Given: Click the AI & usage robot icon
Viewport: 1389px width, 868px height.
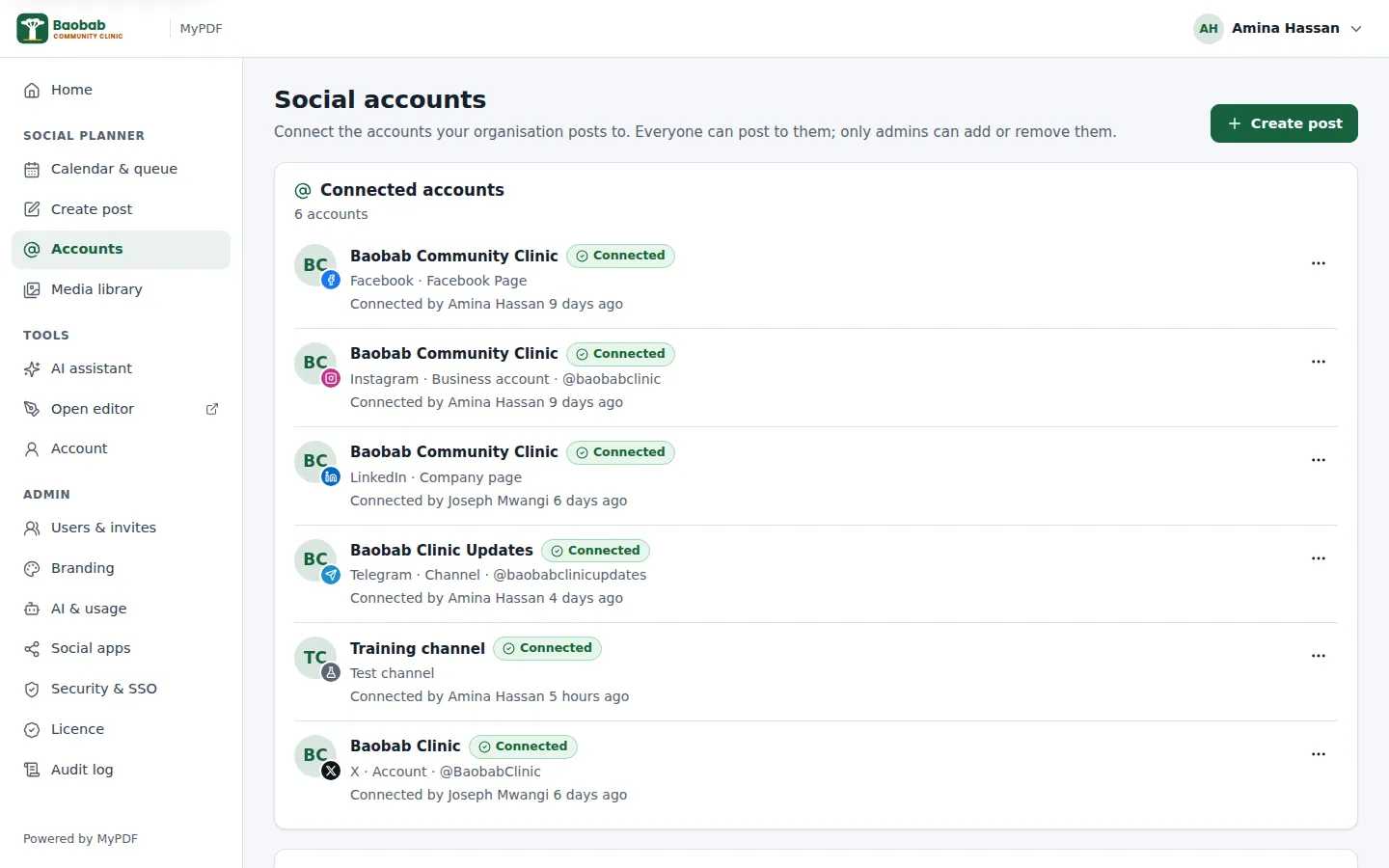Looking at the screenshot, I should tap(32, 609).
